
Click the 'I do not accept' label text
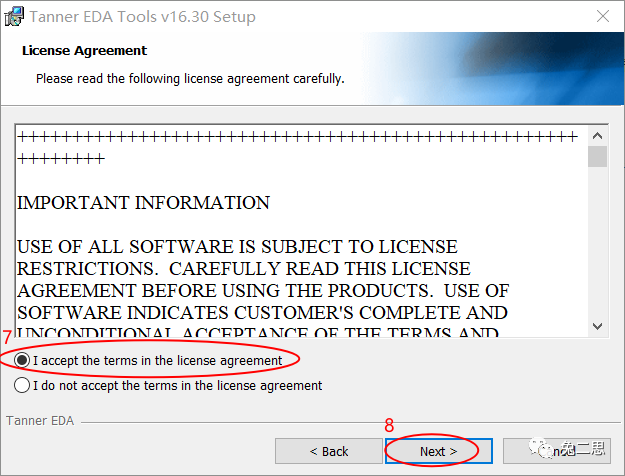[177, 385]
